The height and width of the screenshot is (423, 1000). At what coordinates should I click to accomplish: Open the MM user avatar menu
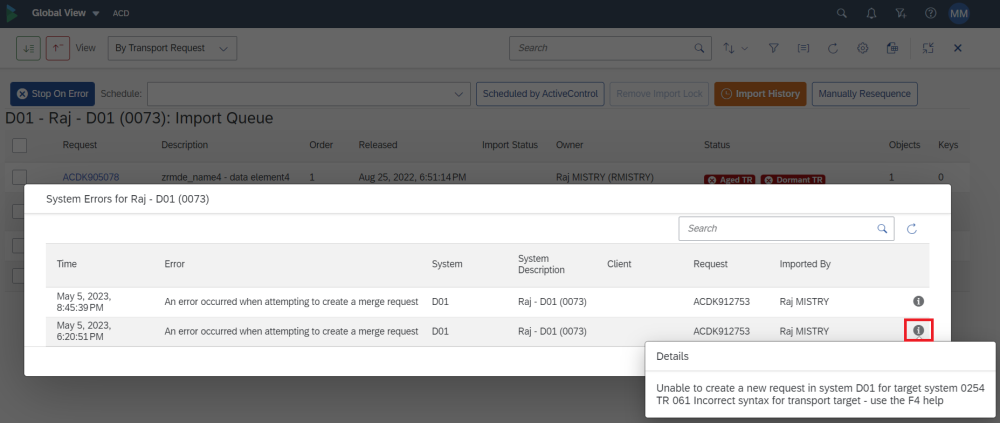click(959, 14)
